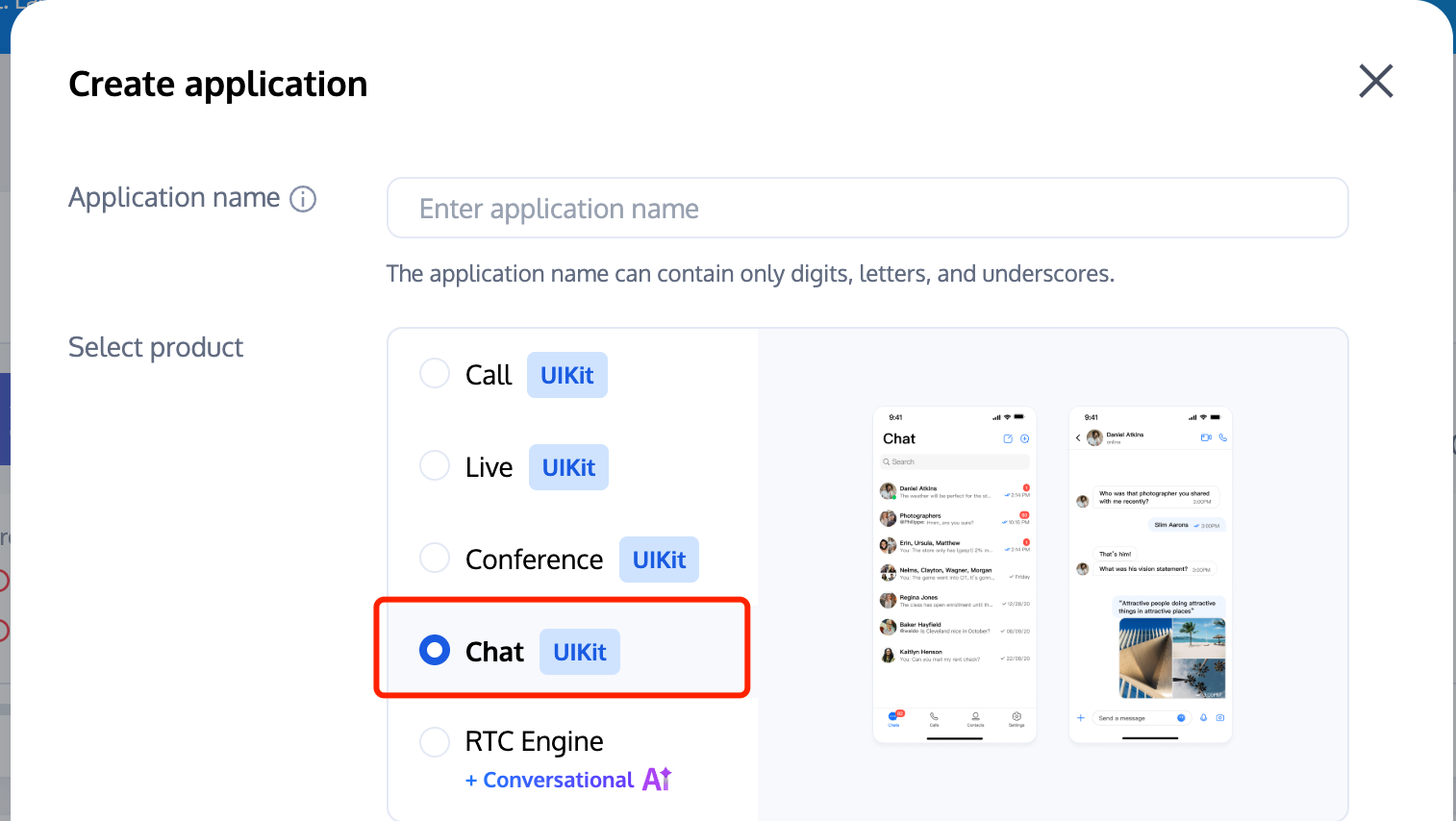This screenshot has height=821, width=1456.
Task: Choose the Conference product option
Action: click(x=435, y=558)
